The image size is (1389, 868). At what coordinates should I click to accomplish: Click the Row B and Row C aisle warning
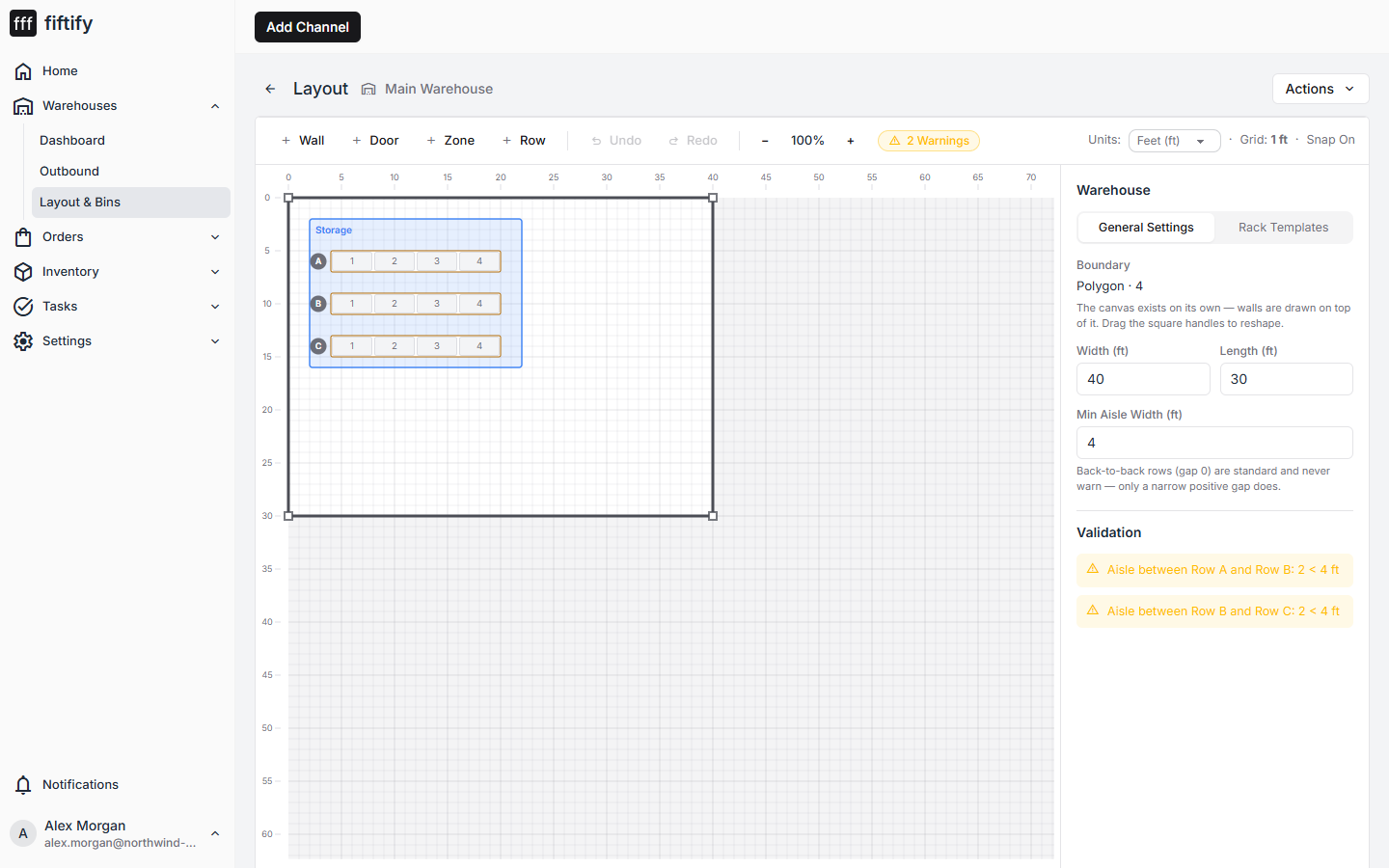tap(1214, 611)
